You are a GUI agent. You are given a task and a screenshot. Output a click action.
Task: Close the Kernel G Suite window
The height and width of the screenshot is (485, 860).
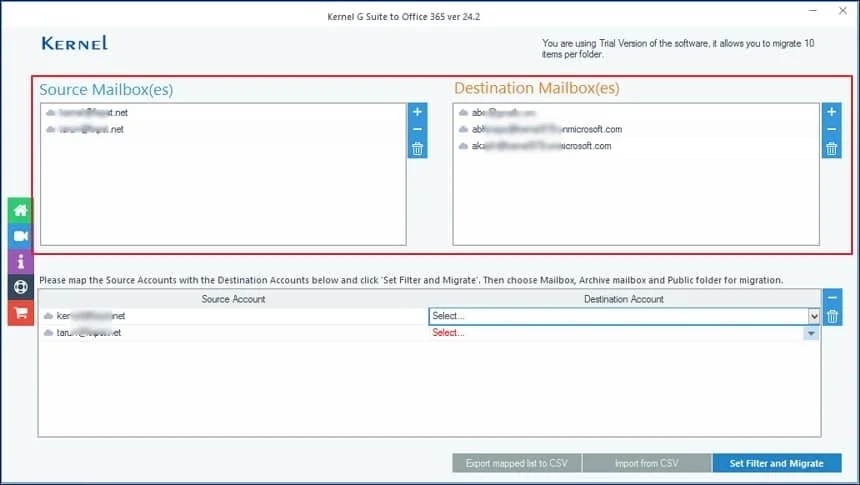(x=843, y=10)
